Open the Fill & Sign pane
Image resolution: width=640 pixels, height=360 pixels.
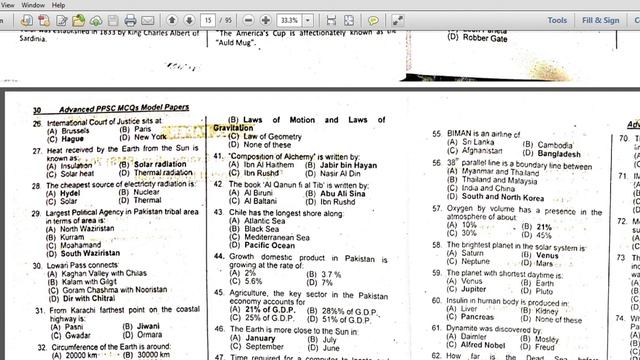pos(600,20)
